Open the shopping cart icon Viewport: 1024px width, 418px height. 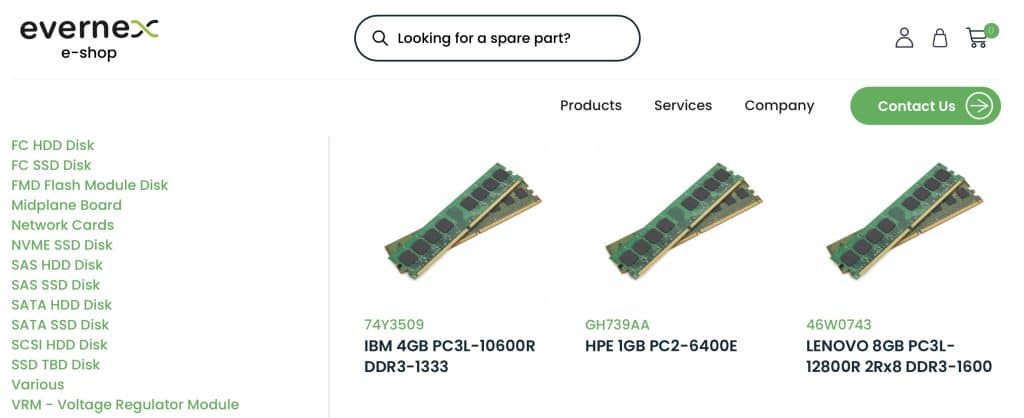click(977, 38)
